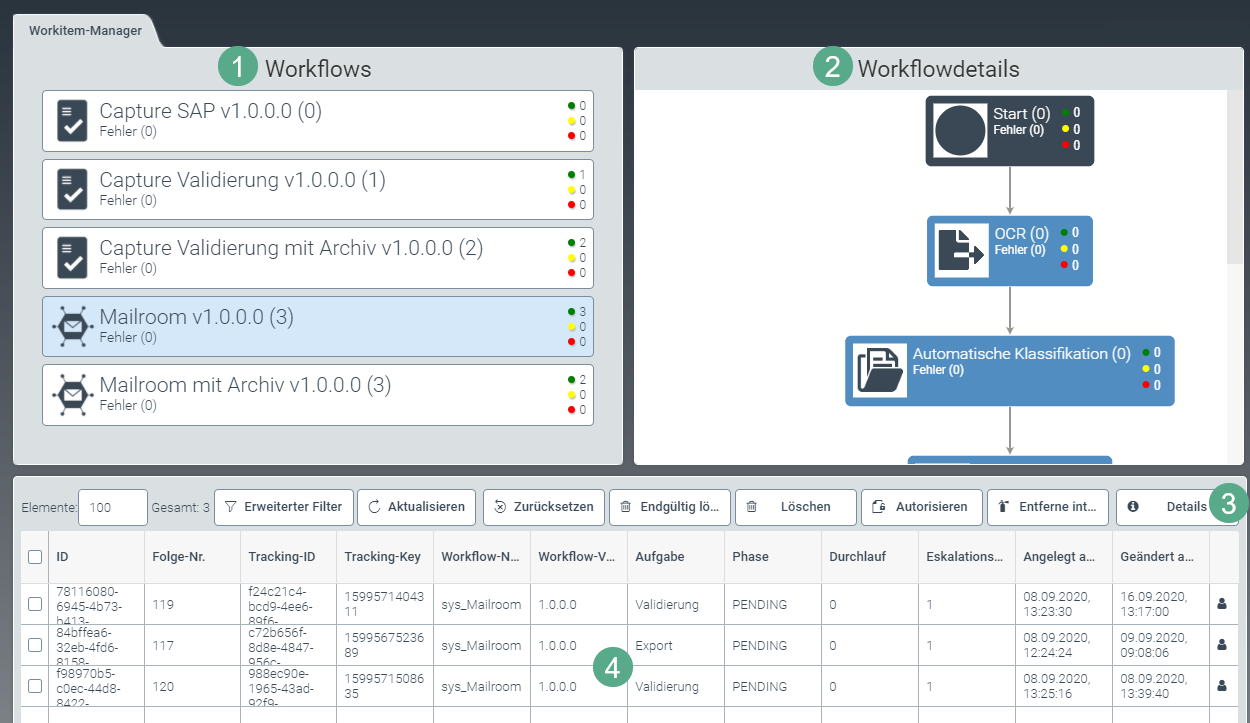Click the Capture SAP workflow icon
This screenshot has height=723, width=1250.
tap(72, 121)
